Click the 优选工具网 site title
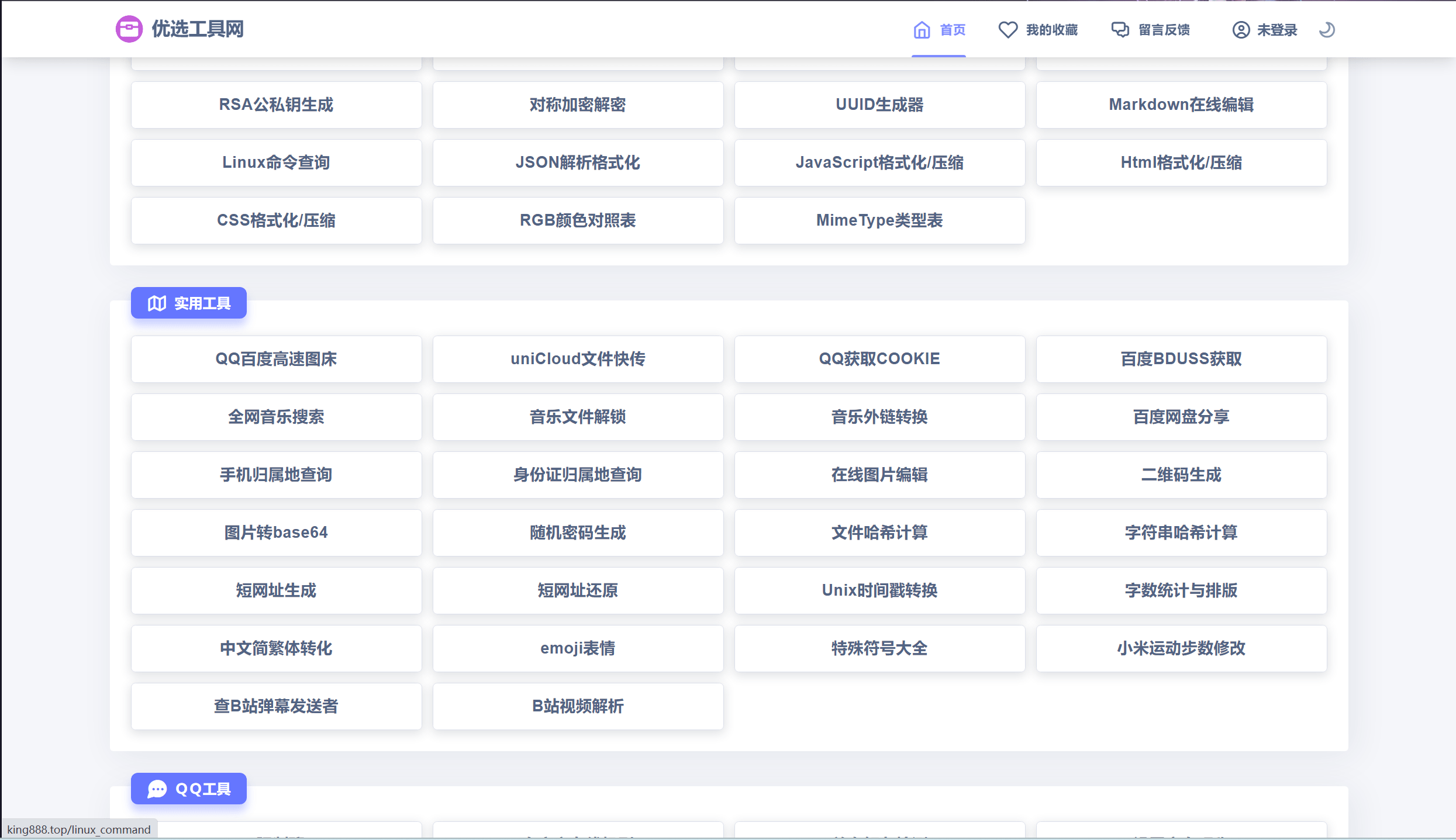 click(198, 29)
